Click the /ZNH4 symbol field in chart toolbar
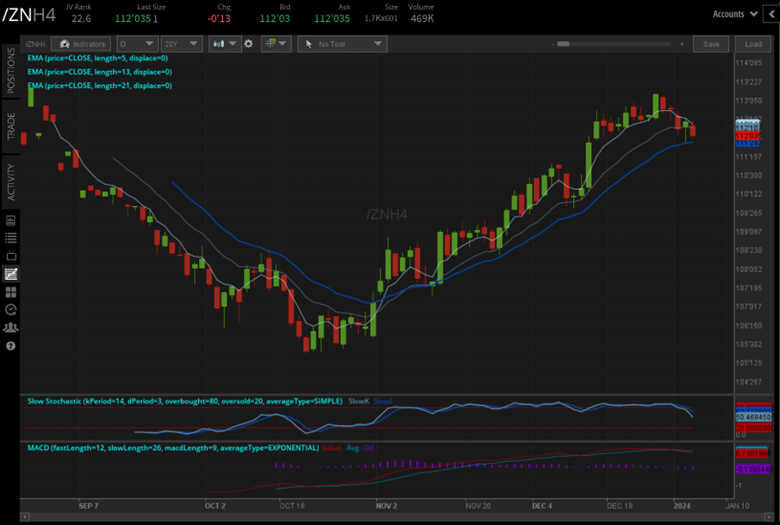This screenshot has height=525, width=780. 35,44
